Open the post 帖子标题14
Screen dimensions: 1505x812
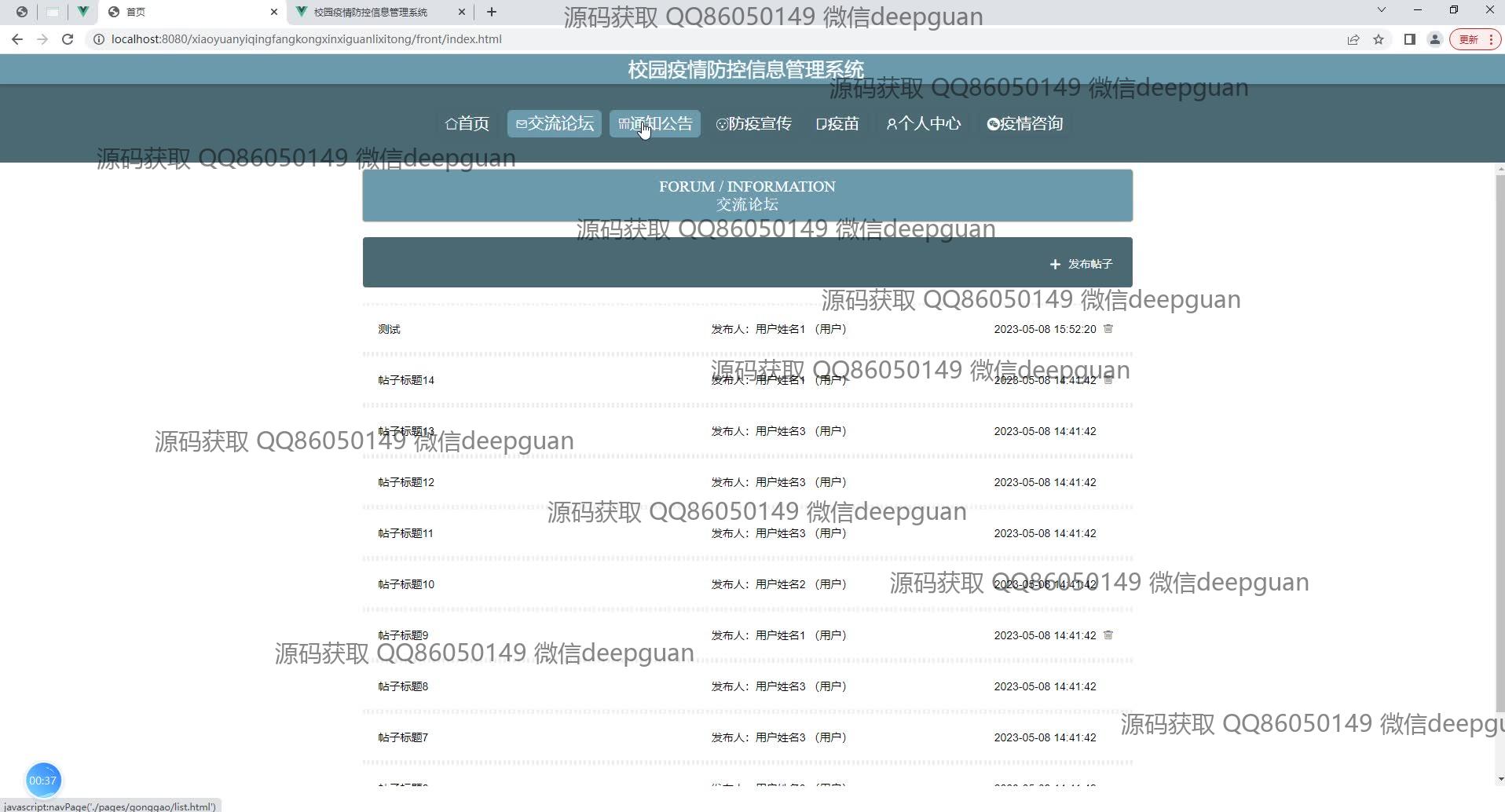(406, 381)
